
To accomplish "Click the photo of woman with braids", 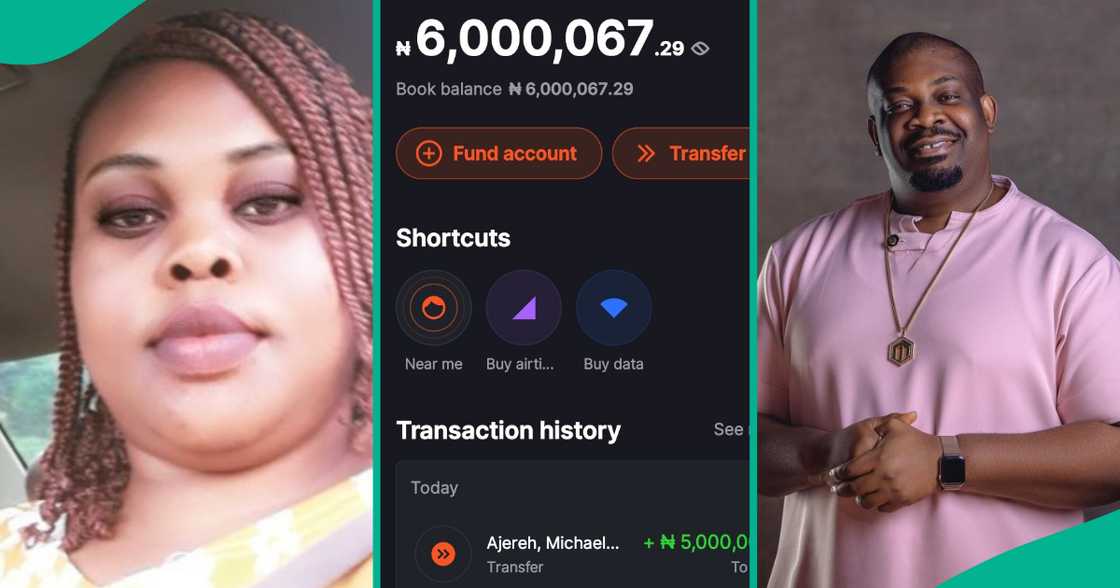I will (x=186, y=294).
